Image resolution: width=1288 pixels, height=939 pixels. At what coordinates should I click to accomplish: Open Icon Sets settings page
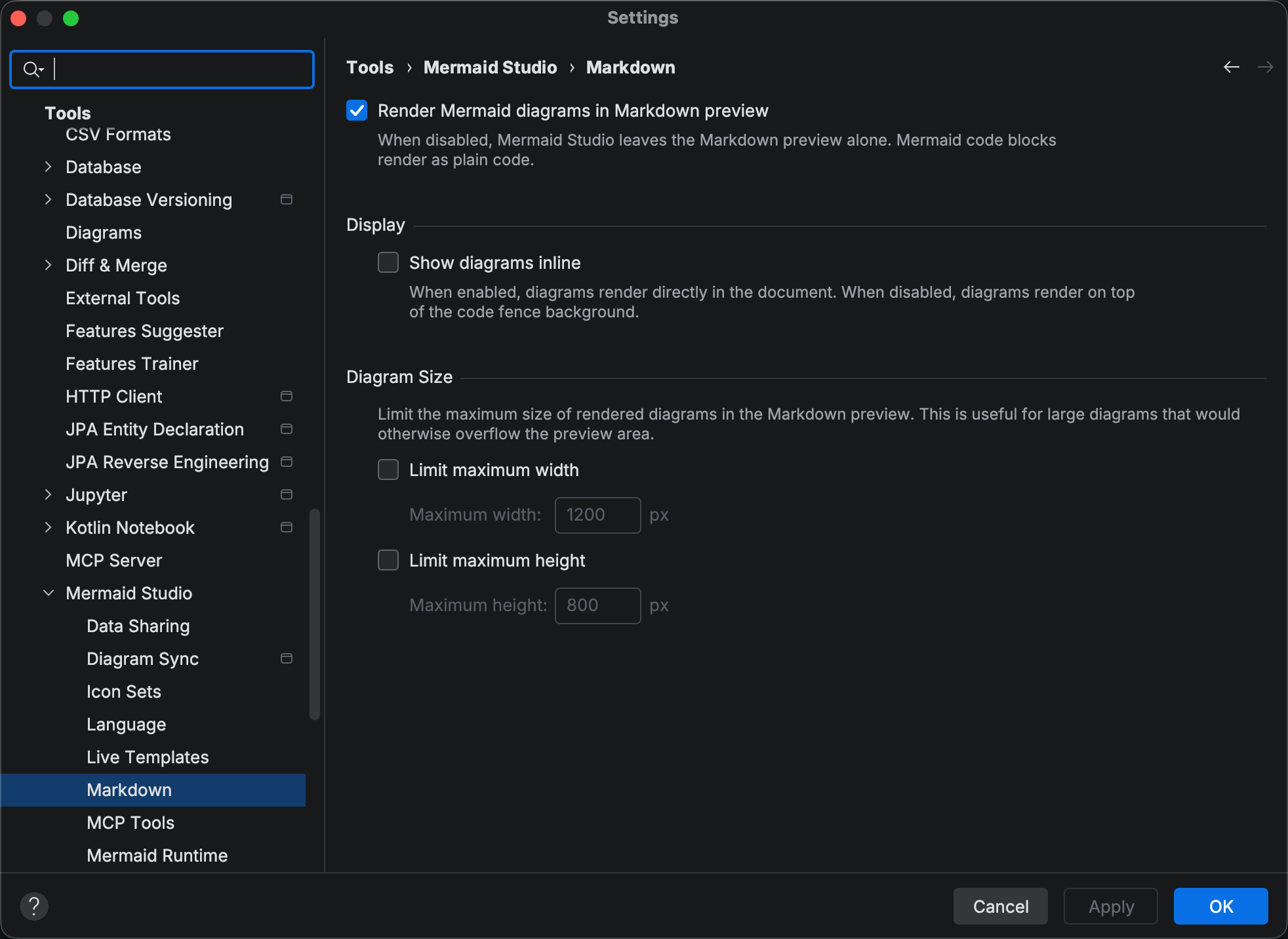(124, 692)
